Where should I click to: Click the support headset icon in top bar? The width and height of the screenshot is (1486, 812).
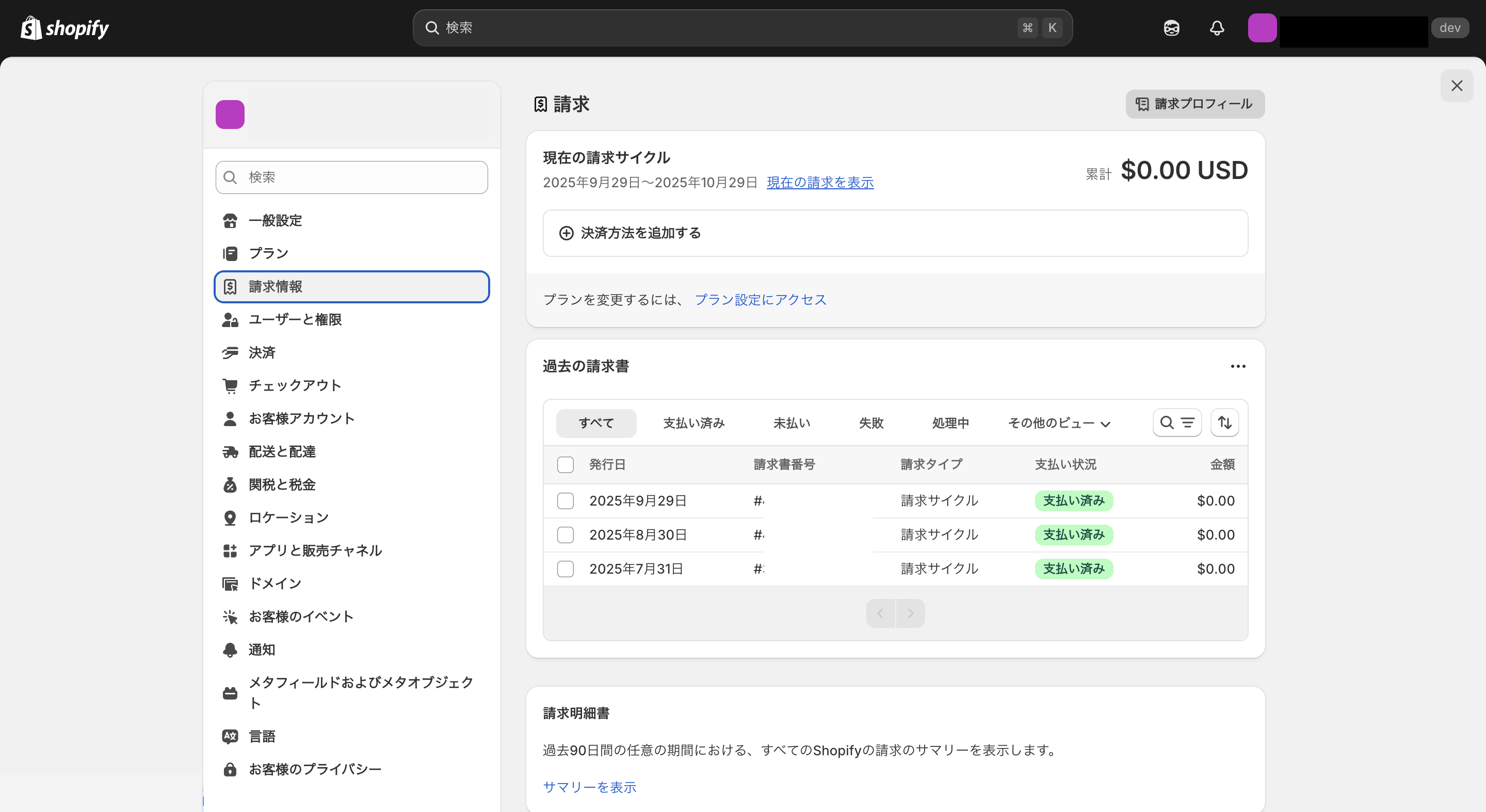point(1171,28)
